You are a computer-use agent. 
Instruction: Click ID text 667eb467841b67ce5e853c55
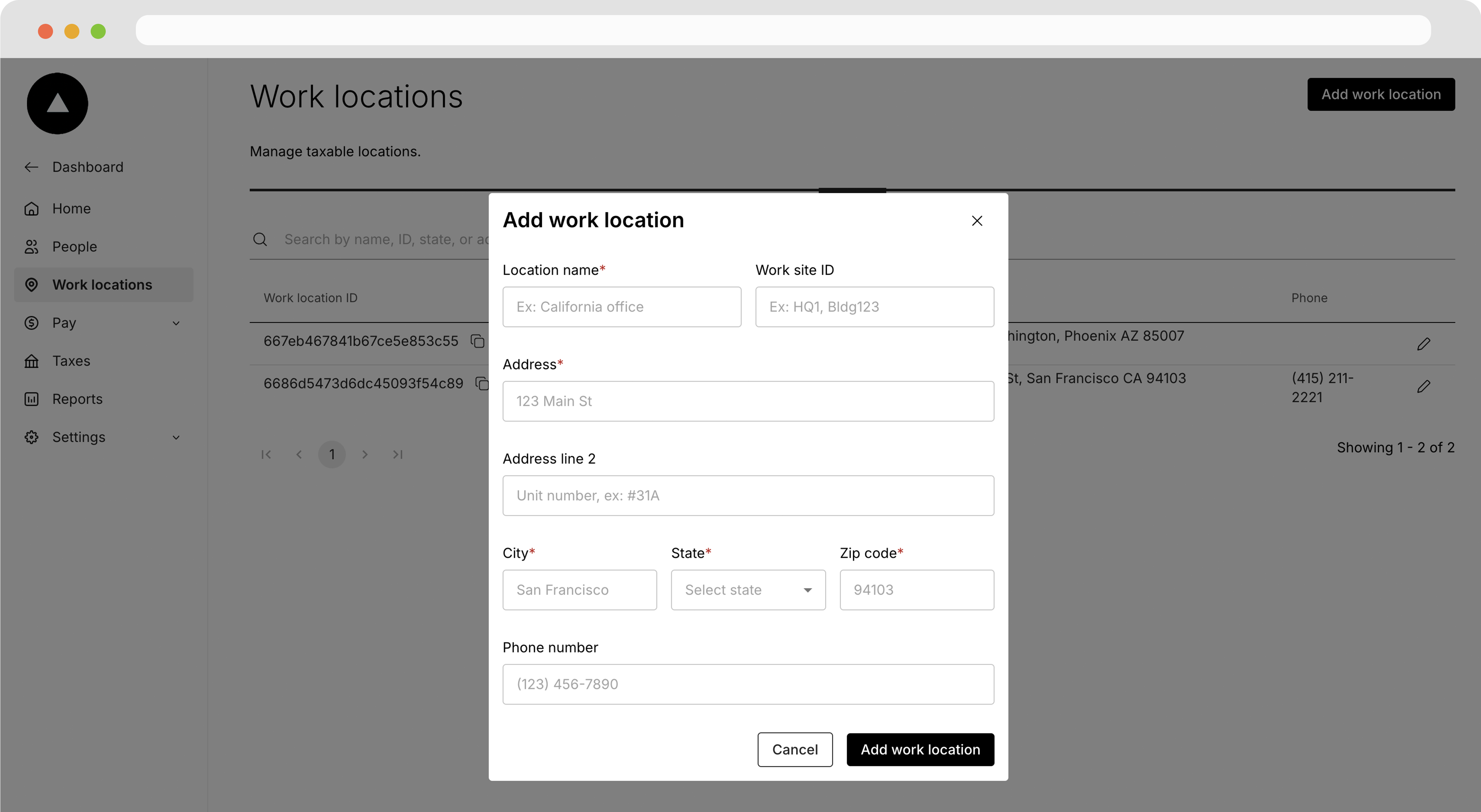361,341
